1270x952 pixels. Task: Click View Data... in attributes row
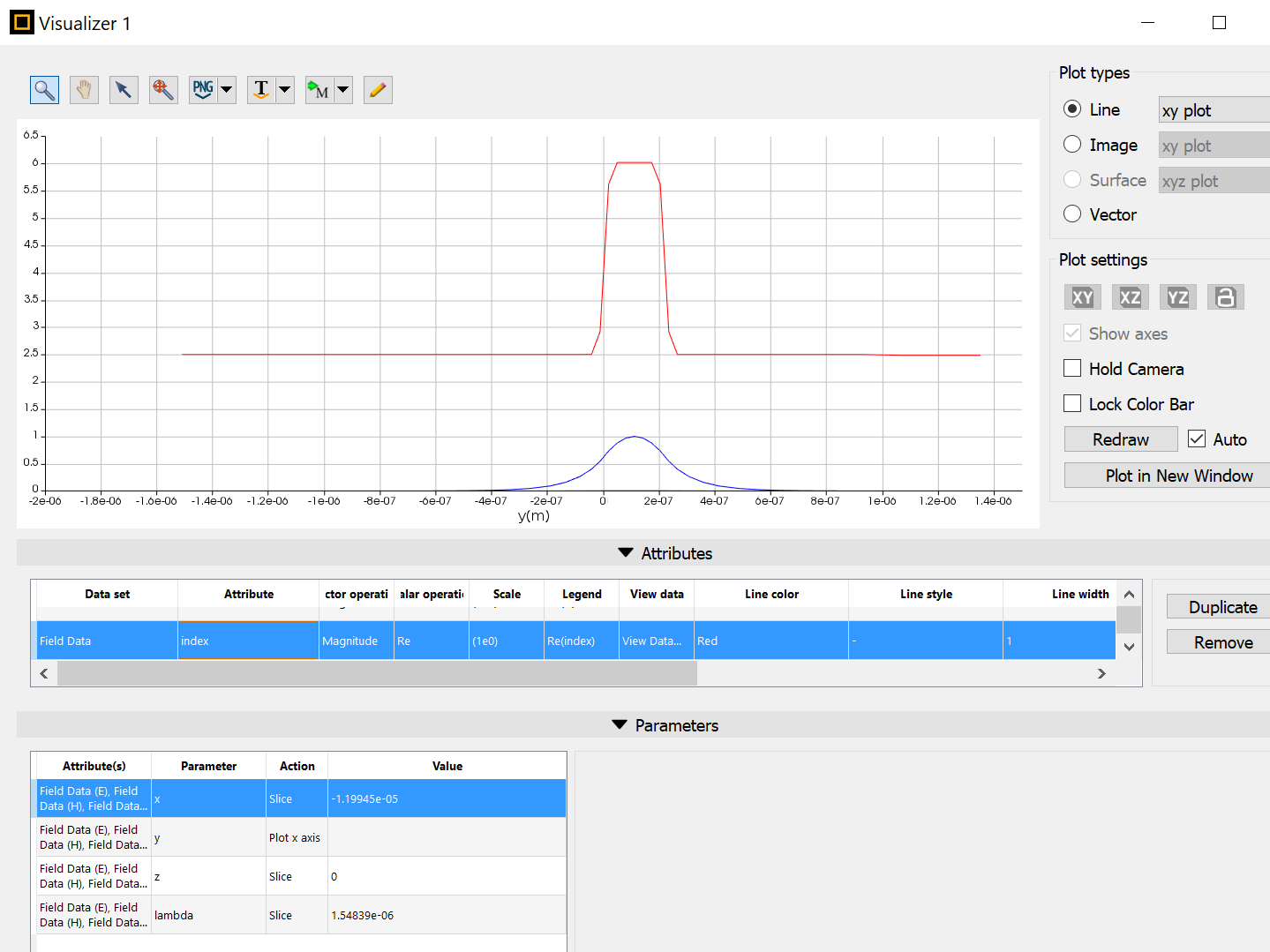click(656, 641)
